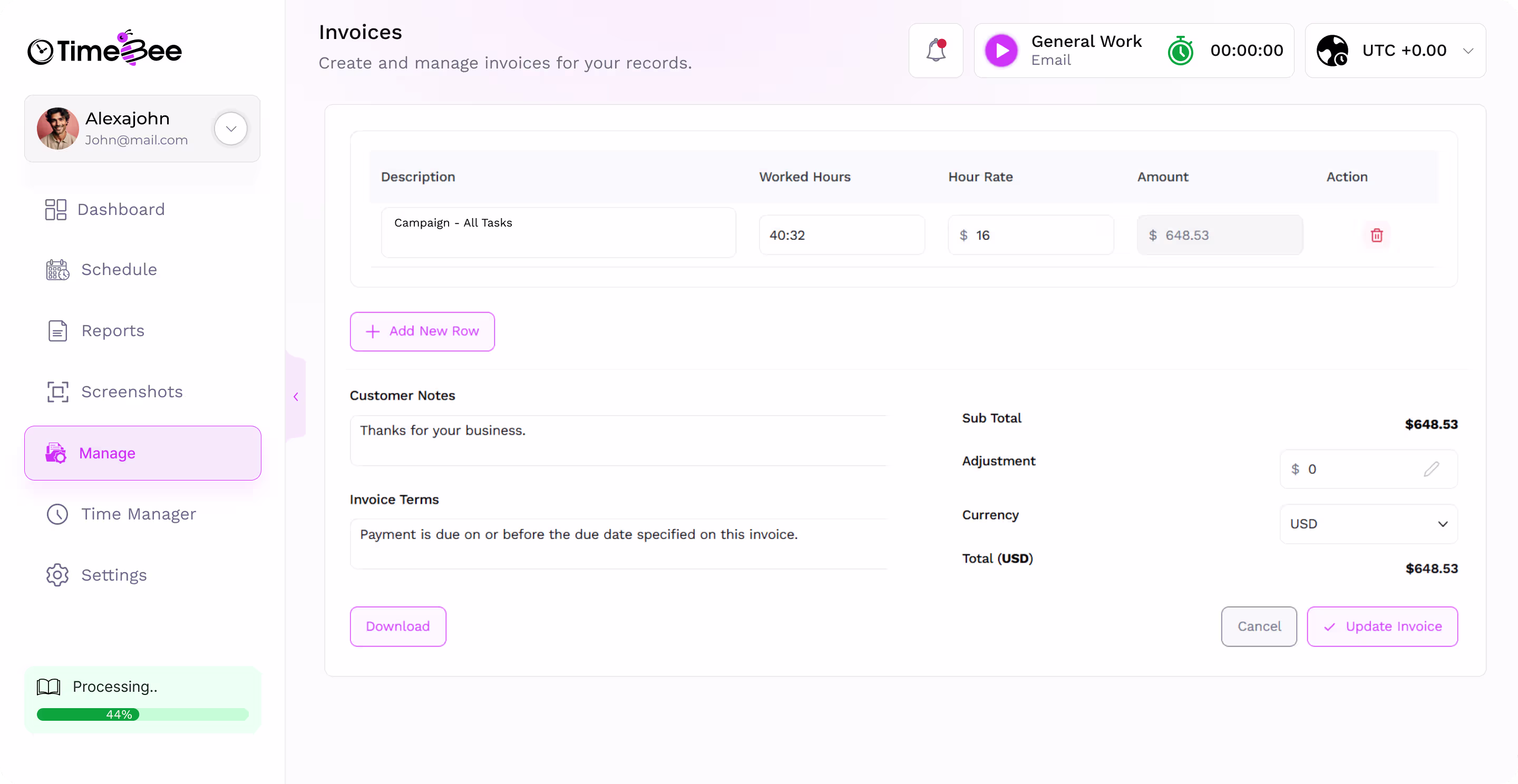Click the Worked Hours column header
The height and width of the screenshot is (784, 1518).
coord(804,177)
